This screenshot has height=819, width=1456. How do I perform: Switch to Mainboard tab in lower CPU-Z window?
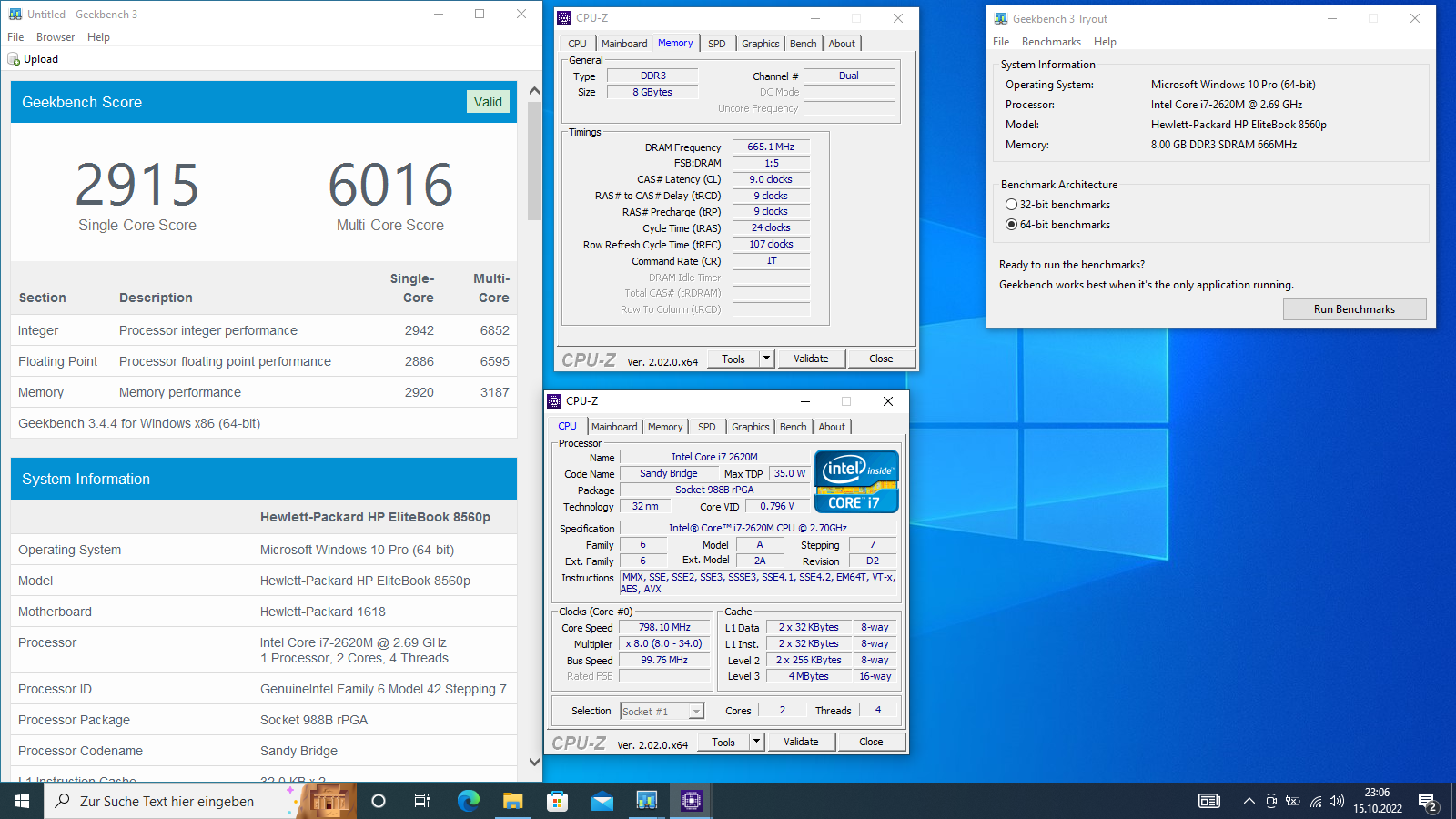[614, 427]
